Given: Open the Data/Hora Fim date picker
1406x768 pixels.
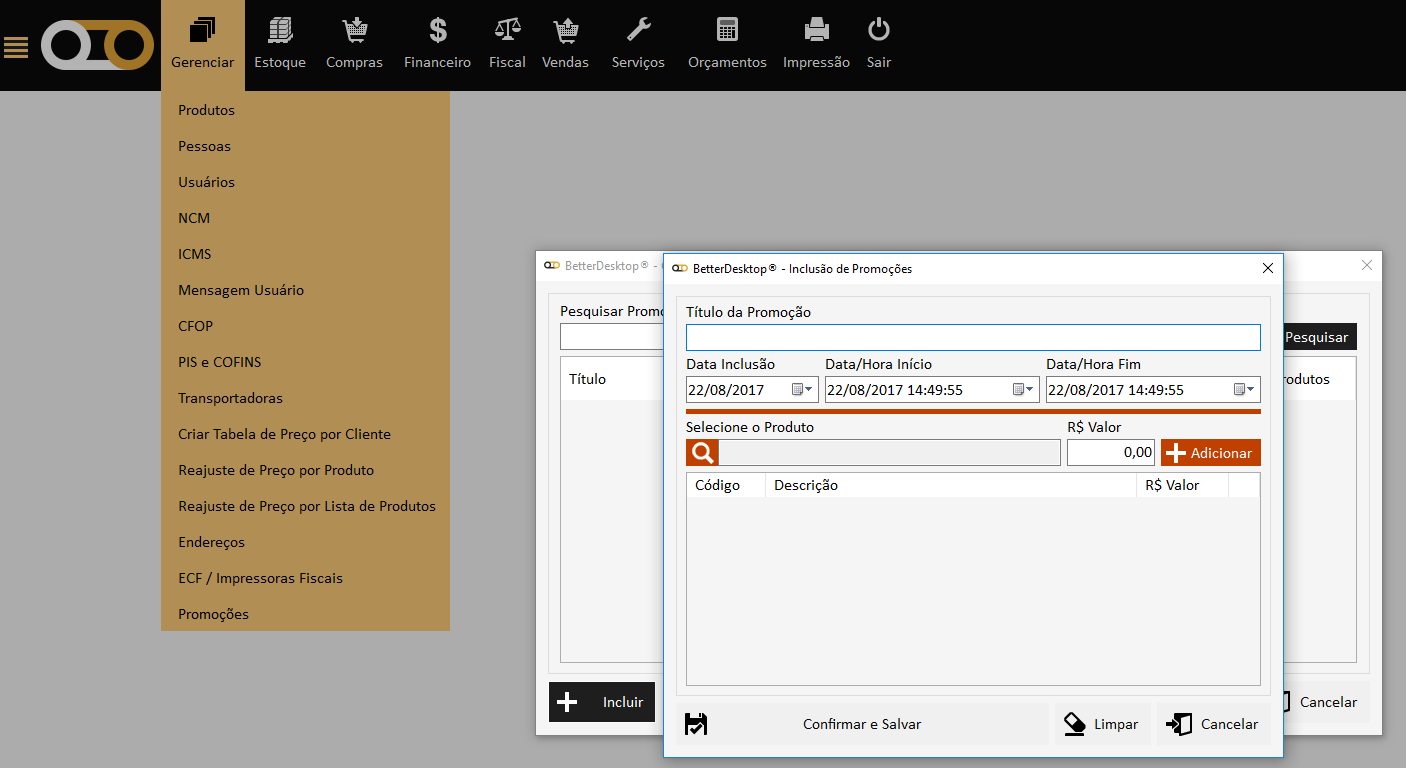Looking at the screenshot, I should pos(1245,390).
